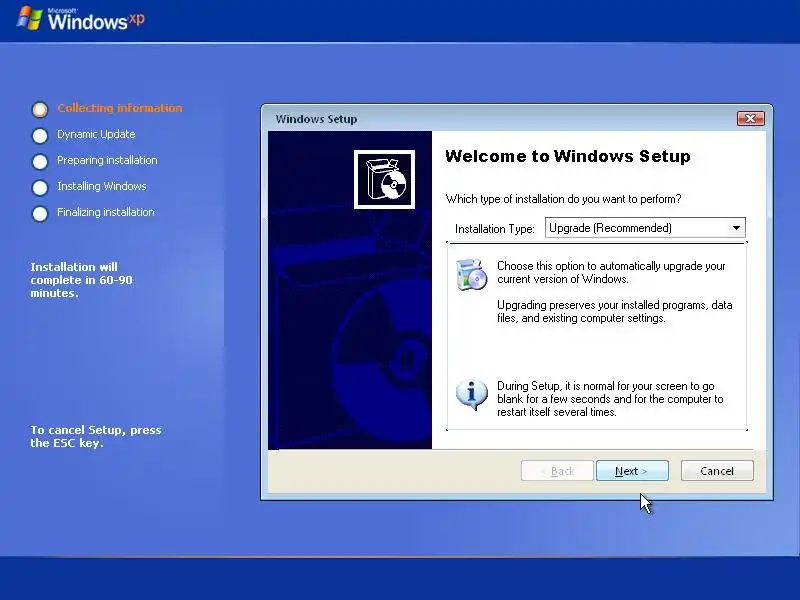Click the Cancel button
The height and width of the screenshot is (600, 800).
tap(717, 470)
